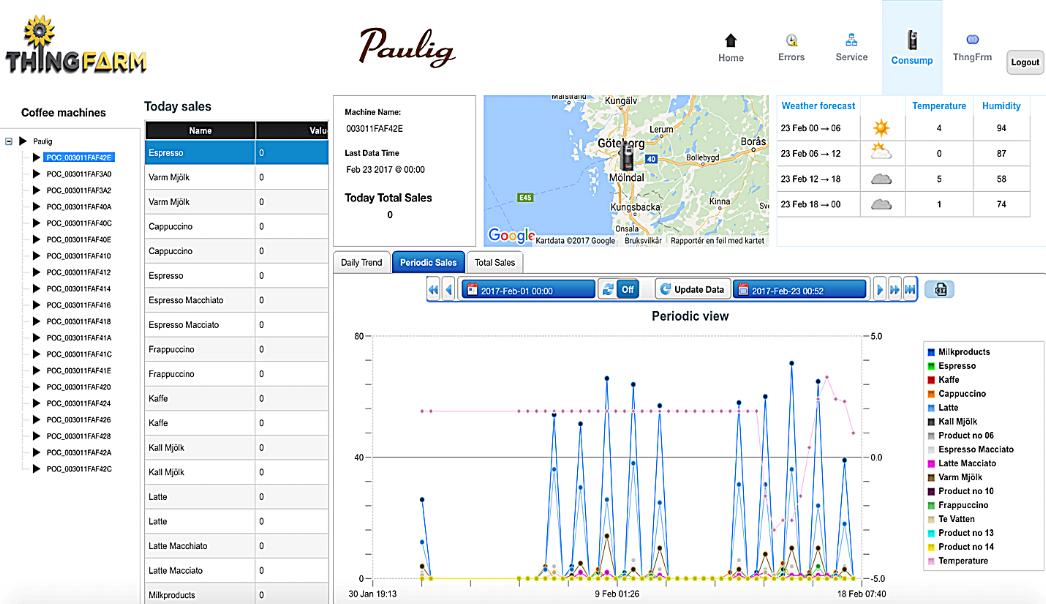Image resolution: width=1046 pixels, height=604 pixels.
Task: Expand tree node POC_003011FAF412
Action: (37, 272)
